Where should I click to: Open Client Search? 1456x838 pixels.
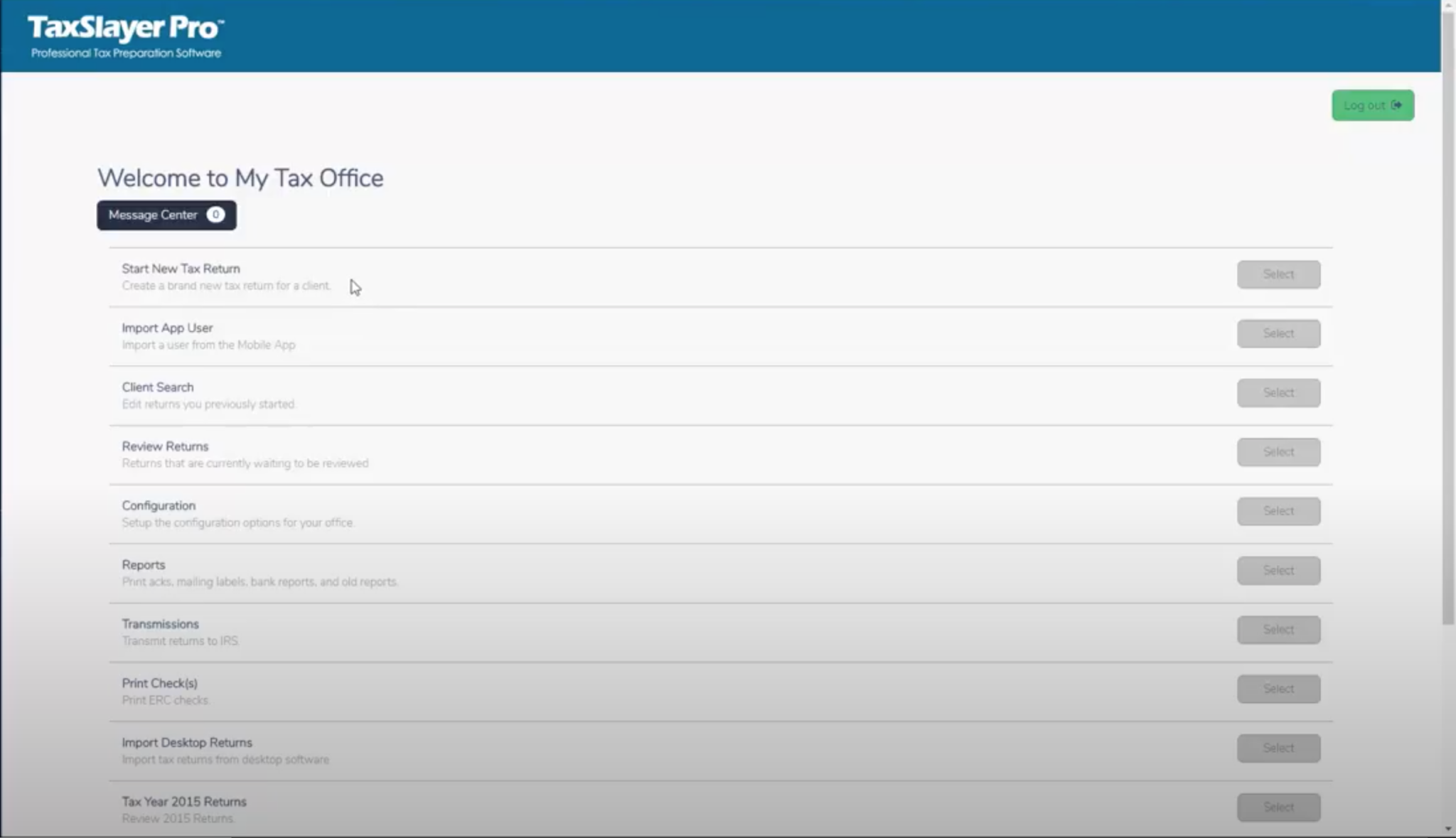(x=1278, y=392)
